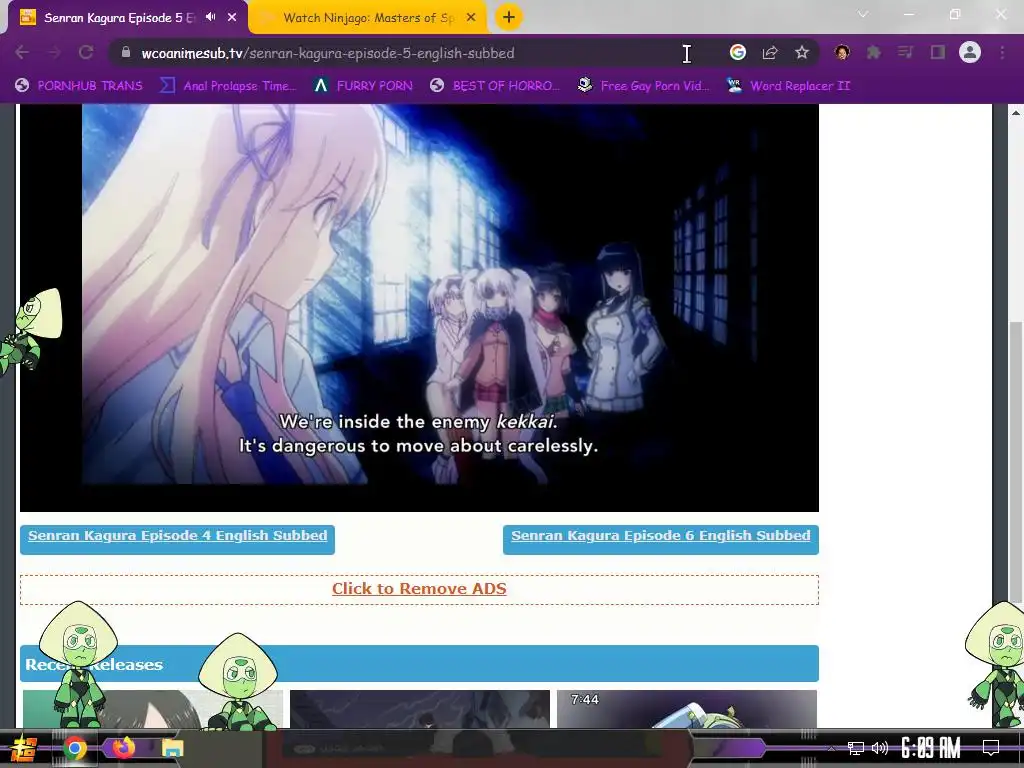Close the Senran Kagura Episode 5 tab
The height and width of the screenshot is (768, 1024).
point(232,17)
